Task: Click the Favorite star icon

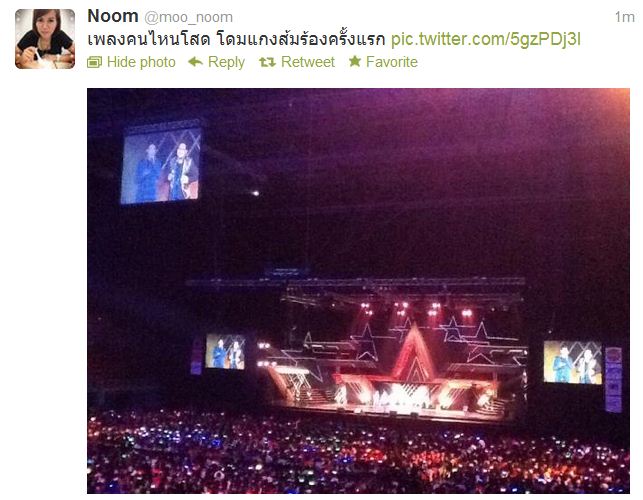Action: 355,62
